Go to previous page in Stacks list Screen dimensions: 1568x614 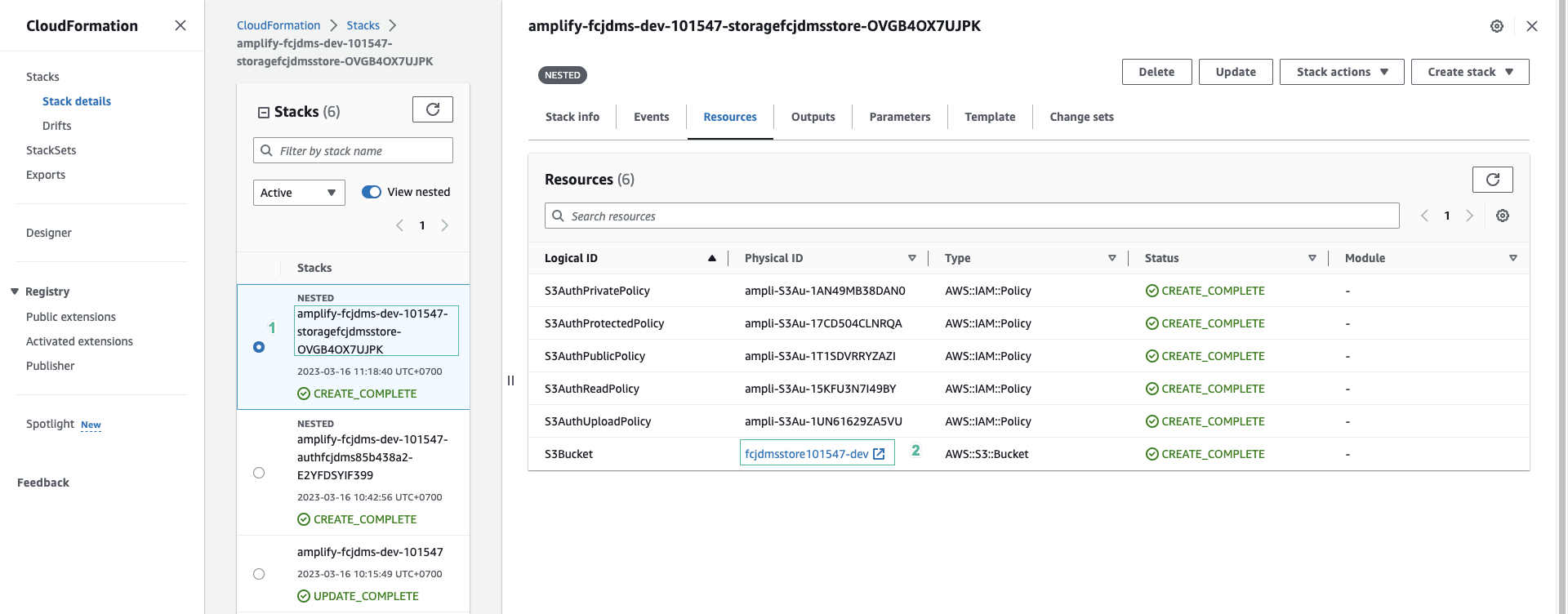(399, 225)
